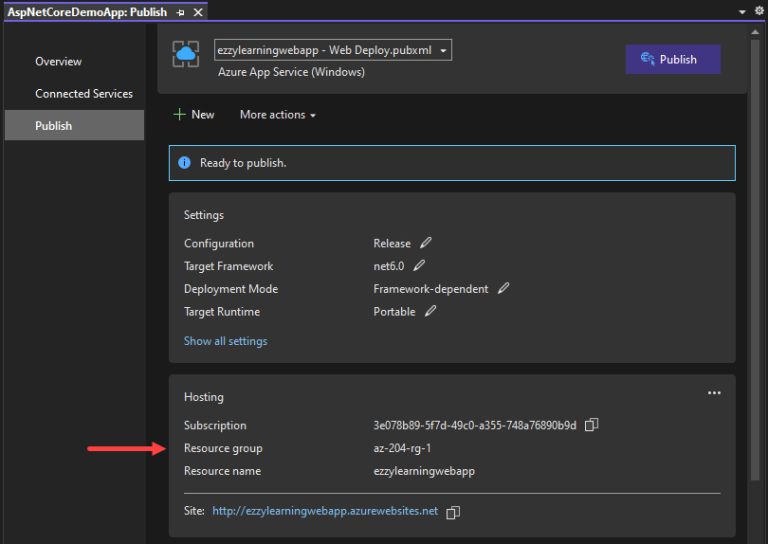Viewport: 768px width, 544px height.
Task: Open the tab list dropdown arrow
Action: point(742,12)
